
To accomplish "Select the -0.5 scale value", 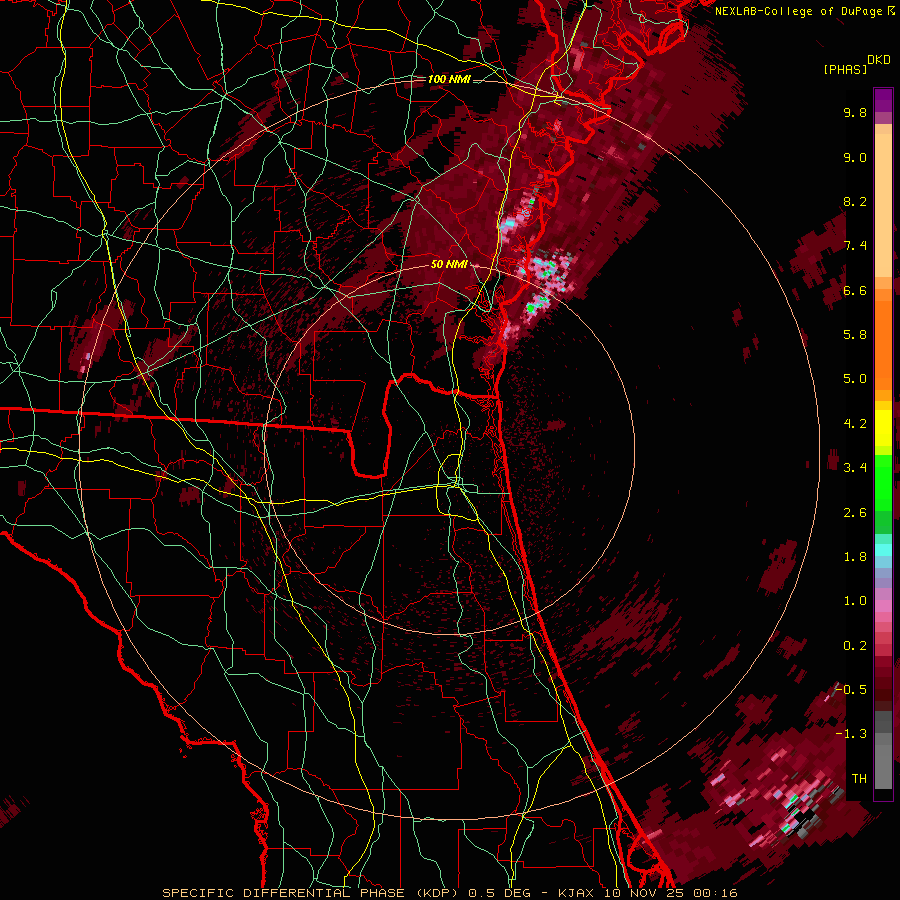I will pyautogui.click(x=851, y=689).
